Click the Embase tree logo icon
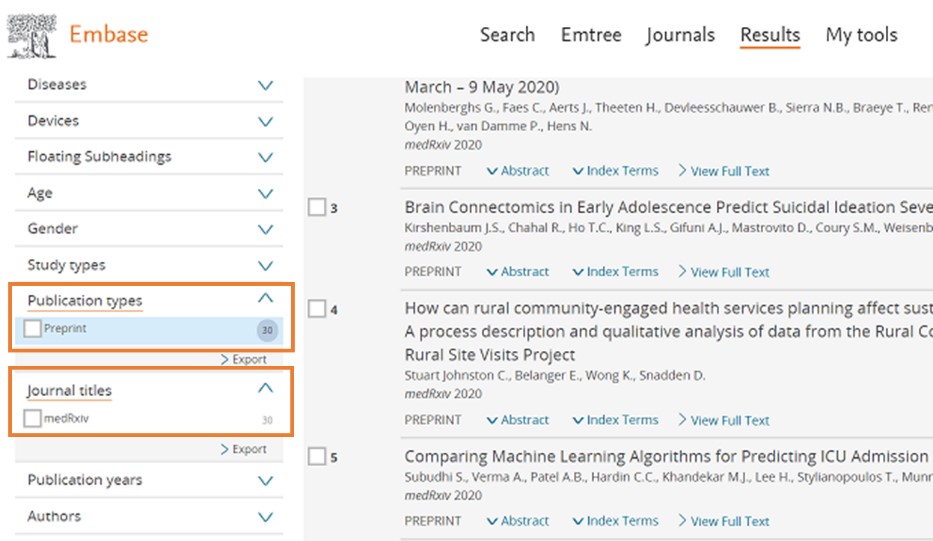This screenshot has width=933, height=541. [31, 35]
